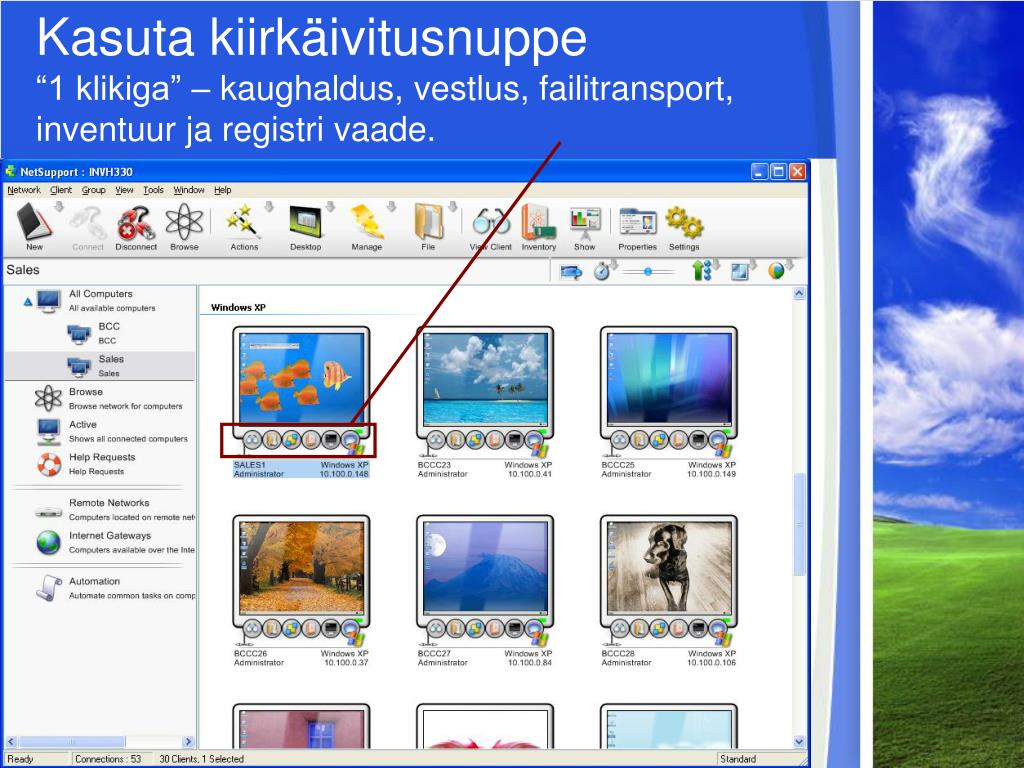Click the stopwatch update-interval icon
Viewport: 1024px width, 768px height.
[x=601, y=271]
